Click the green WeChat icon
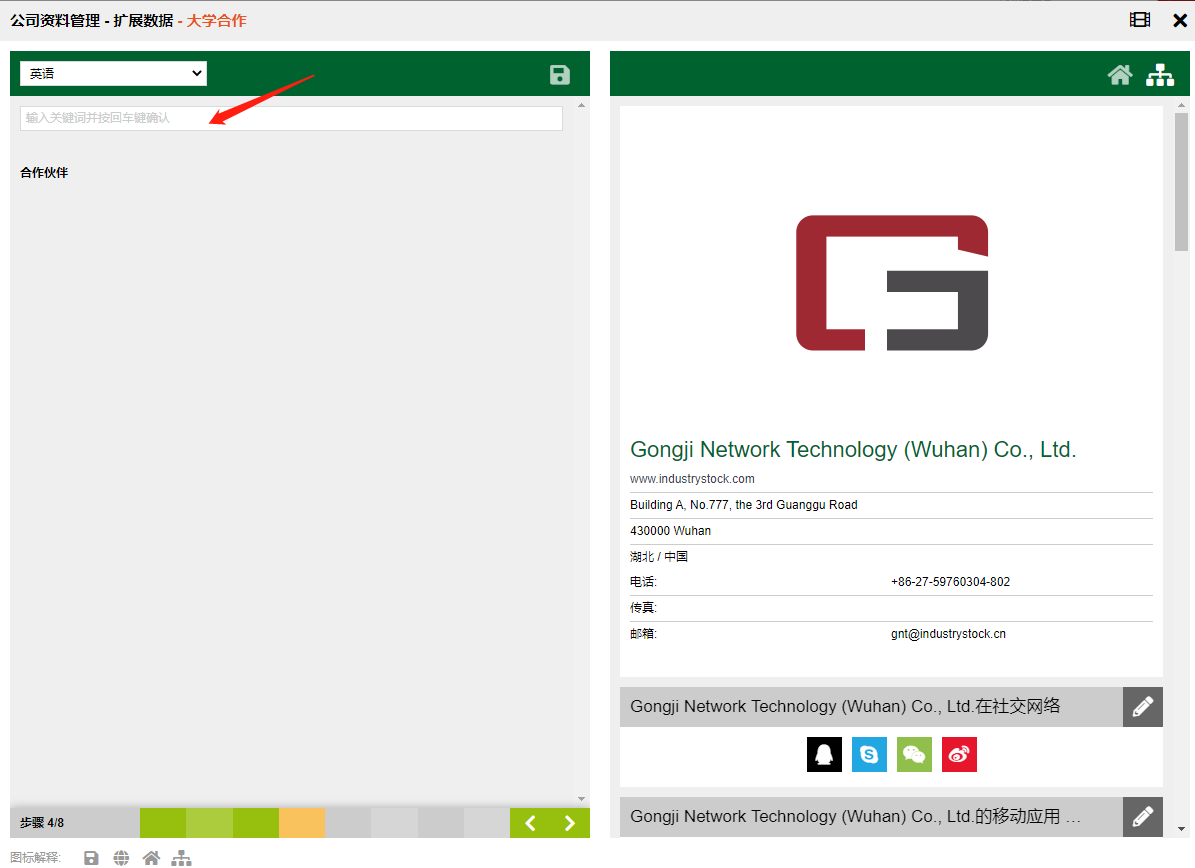Screen dimensions: 1195x868 [914, 754]
